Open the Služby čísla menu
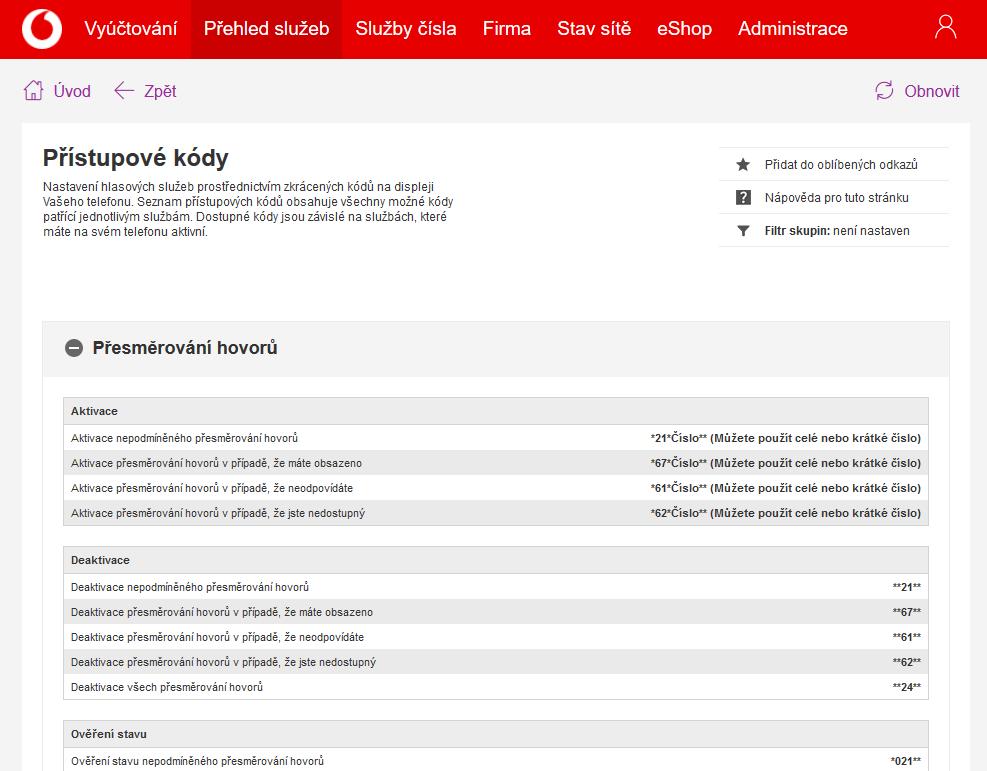Viewport: 987px width, 771px height. pyautogui.click(x=405, y=29)
